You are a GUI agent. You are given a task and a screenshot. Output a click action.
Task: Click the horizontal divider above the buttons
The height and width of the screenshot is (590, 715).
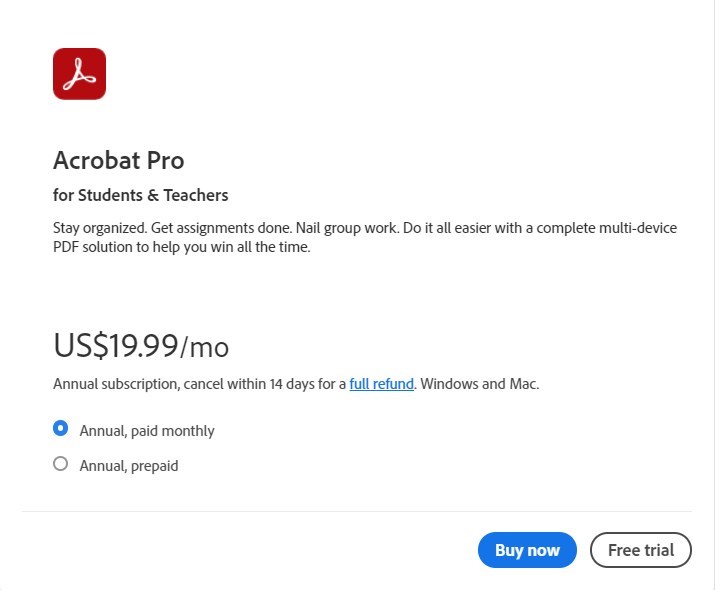[x=356, y=511]
